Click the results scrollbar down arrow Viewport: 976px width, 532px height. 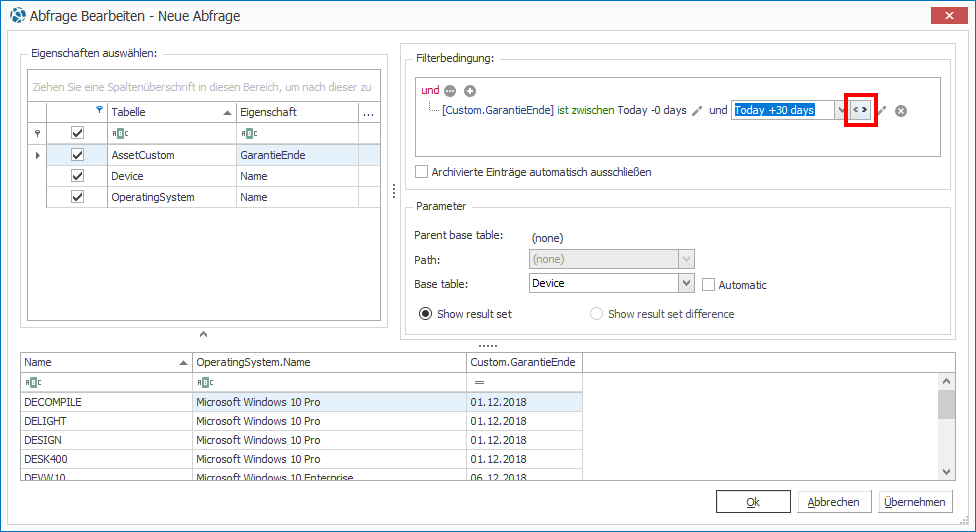[947, 472]
